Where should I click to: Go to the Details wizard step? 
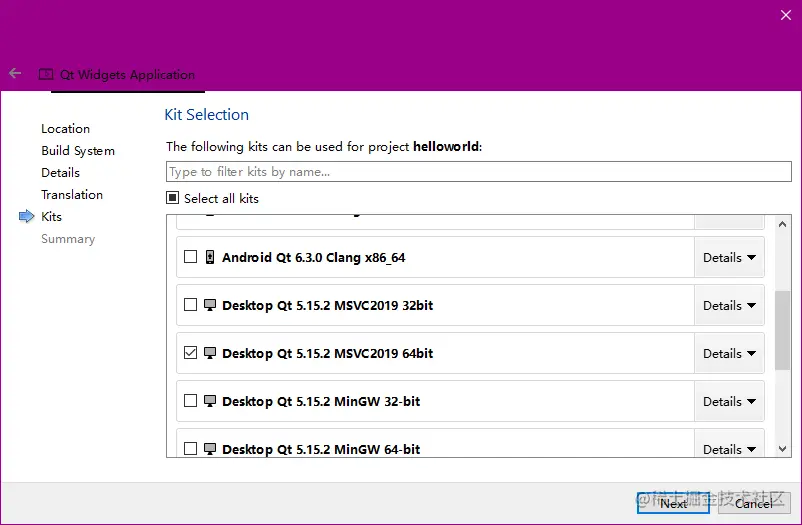tap(60, 172)
